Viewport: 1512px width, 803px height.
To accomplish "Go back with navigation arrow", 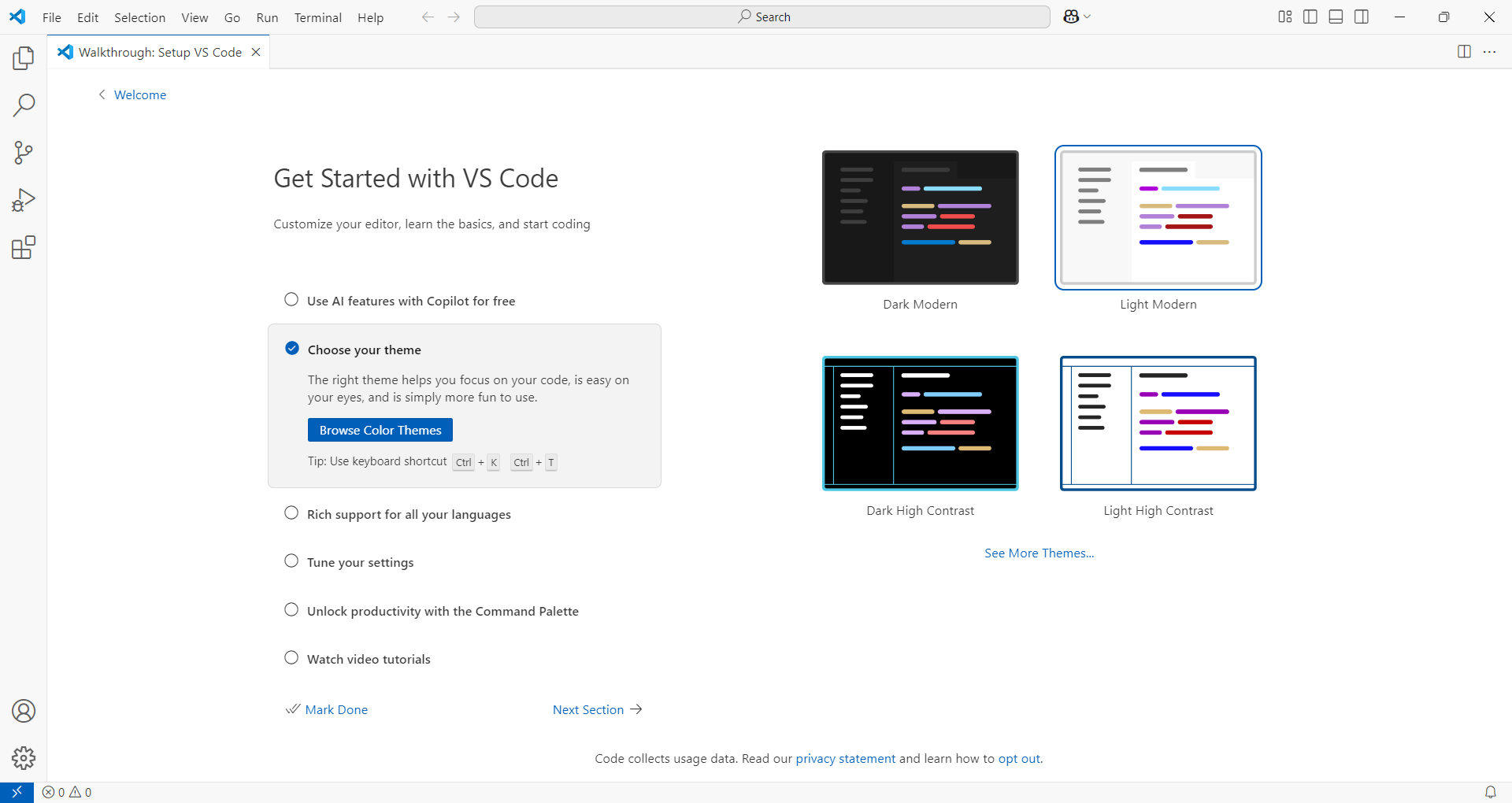I will click(428, 17).
